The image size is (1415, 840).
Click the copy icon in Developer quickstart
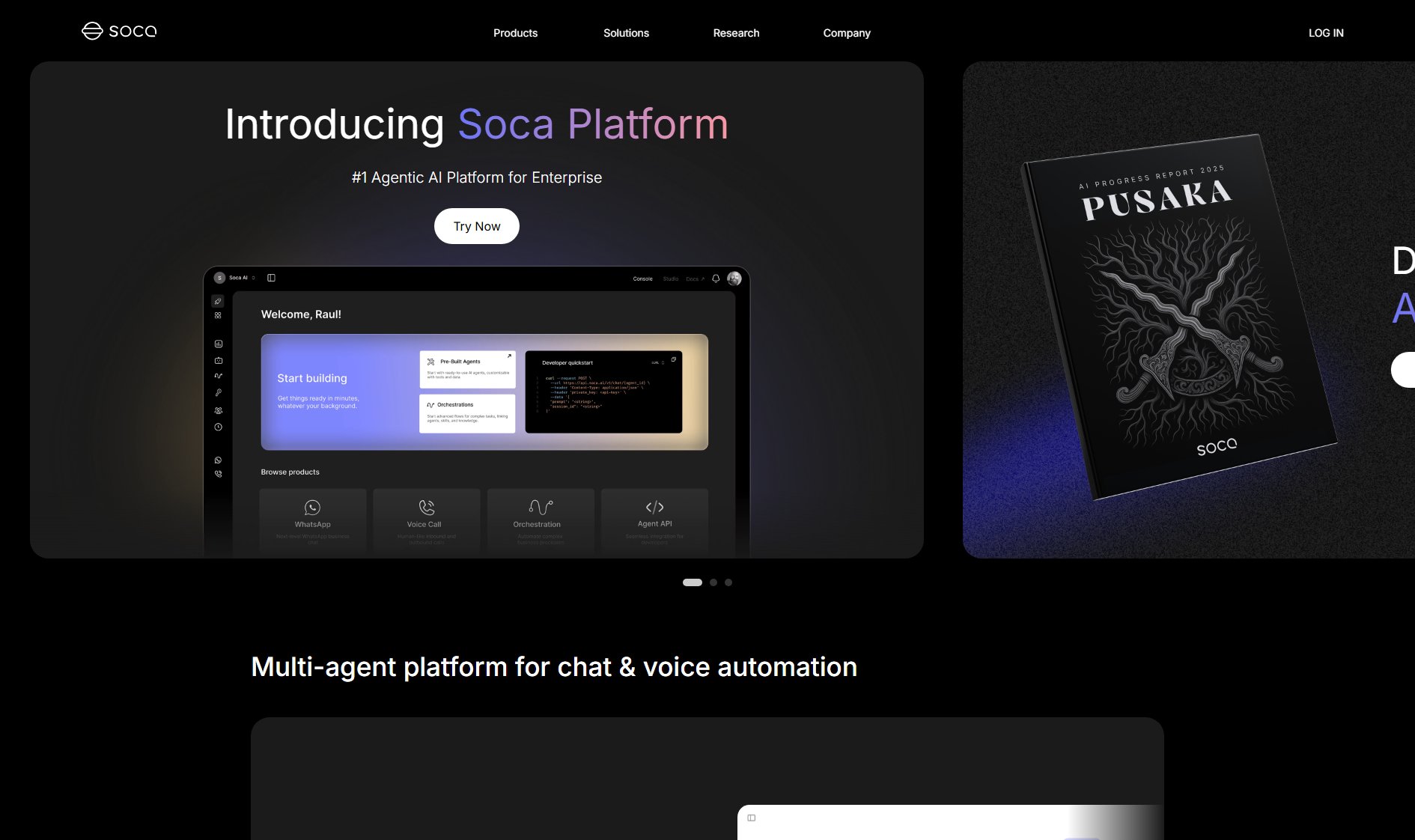pos(673,360)
